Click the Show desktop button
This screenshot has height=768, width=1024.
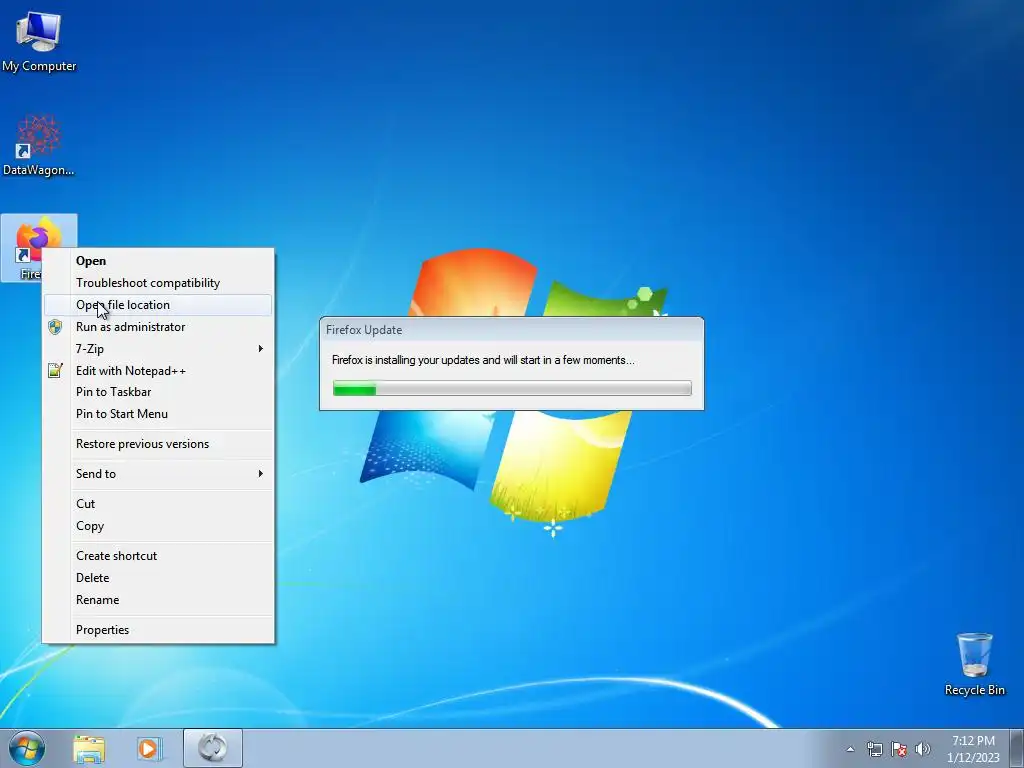click(1017, 748)
